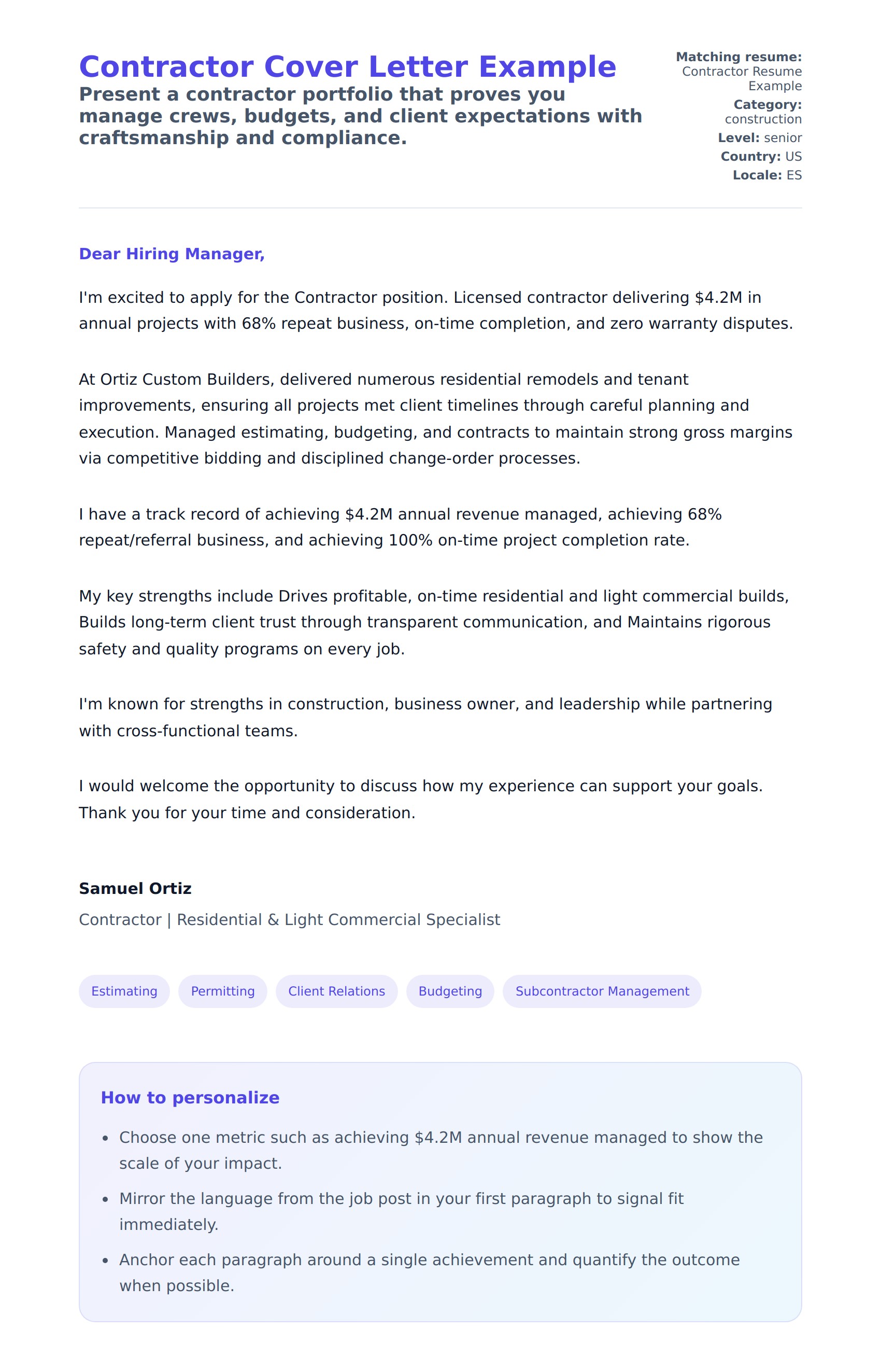The height and width of the screenshot is (1372, 881).
Task: Click the paragraph about Ortiz Custom Builders
Action: tap(435, 418)
